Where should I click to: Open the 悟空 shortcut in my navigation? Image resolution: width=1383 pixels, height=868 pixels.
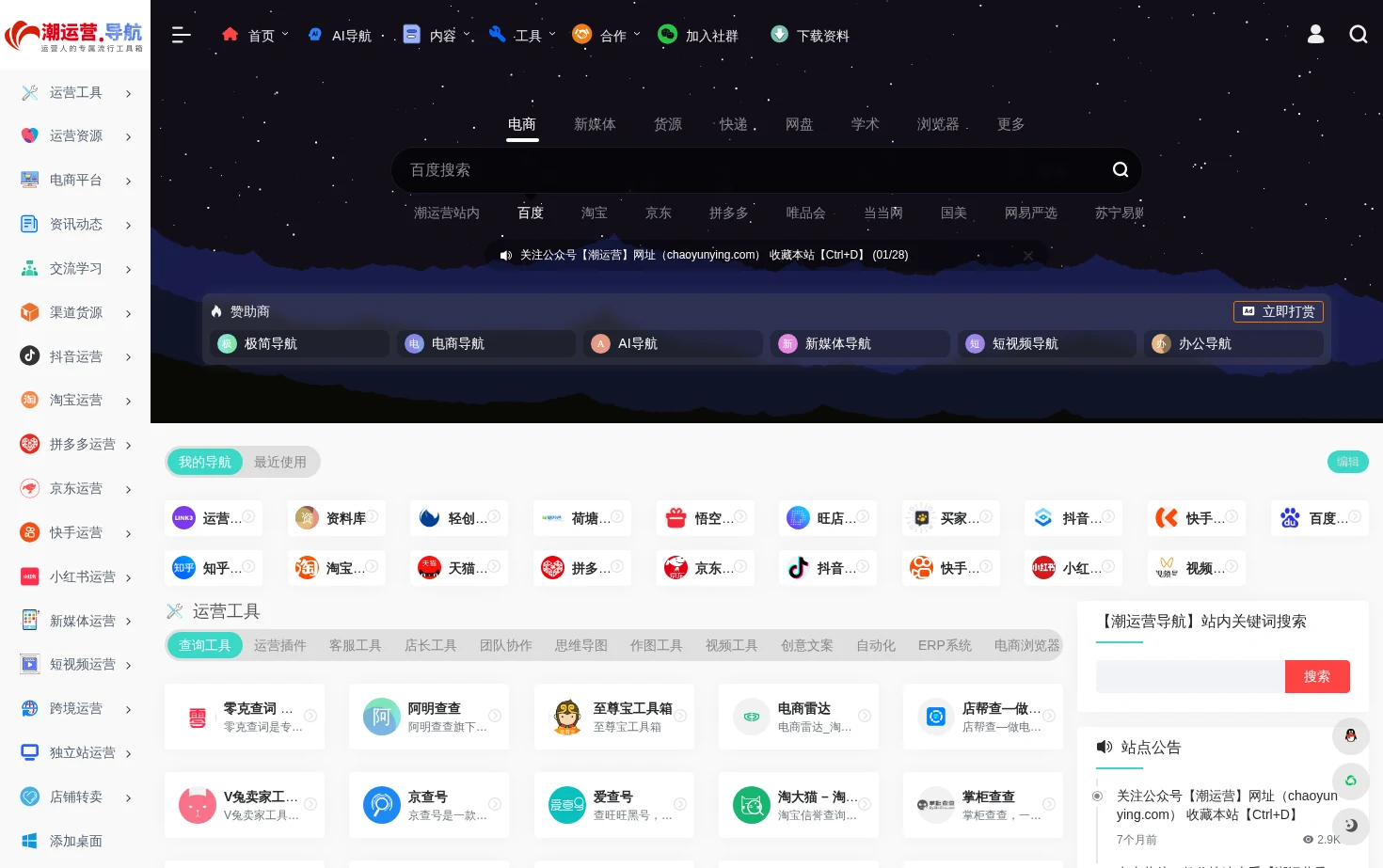pyautogui.click(x=706, y=518)
